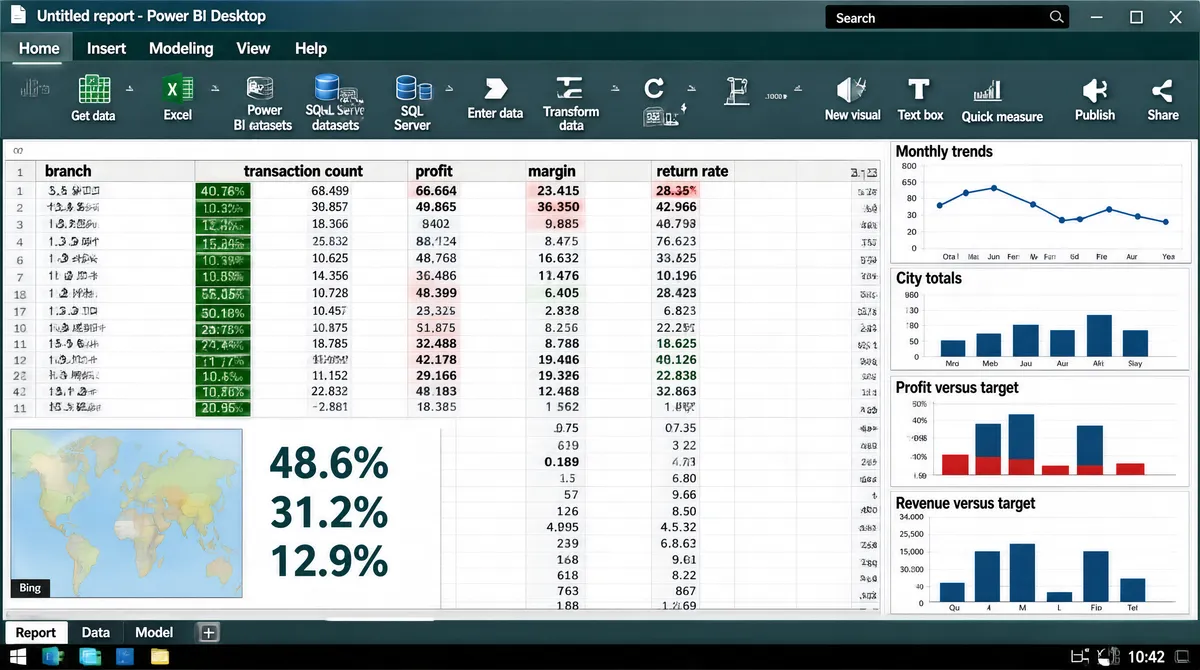Select the Report view tab

(36, 632)
